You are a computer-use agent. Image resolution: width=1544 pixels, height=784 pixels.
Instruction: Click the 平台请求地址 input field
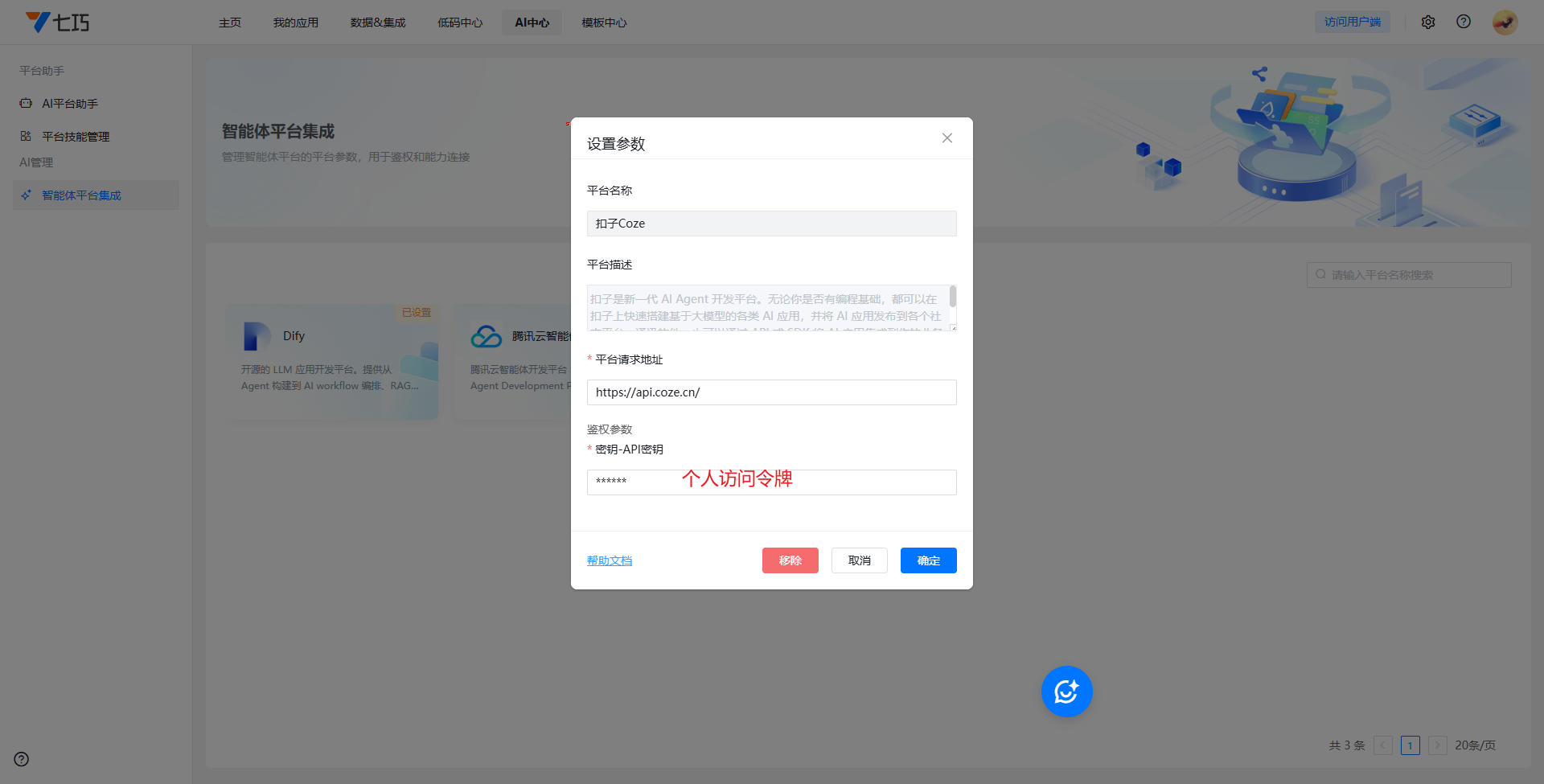pos(771,392)
